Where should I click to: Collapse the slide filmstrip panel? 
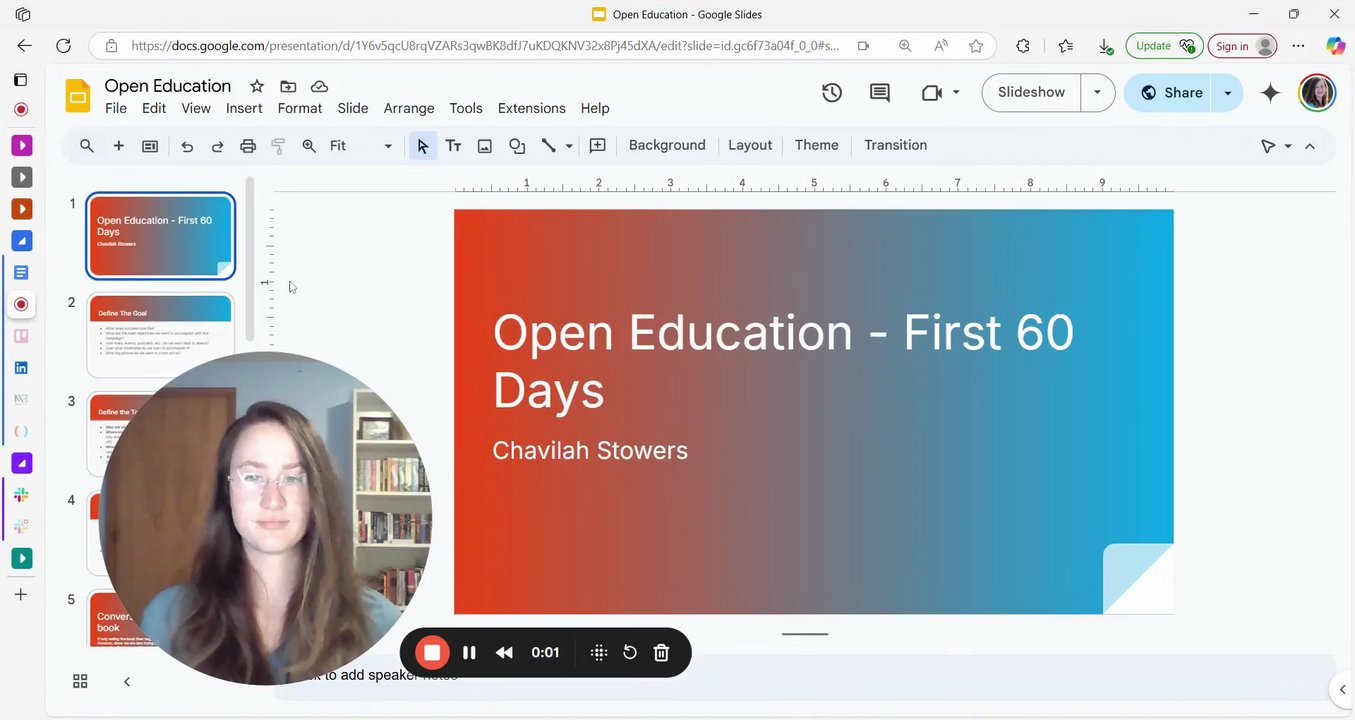pyautogui.click(x=127, y=682)
